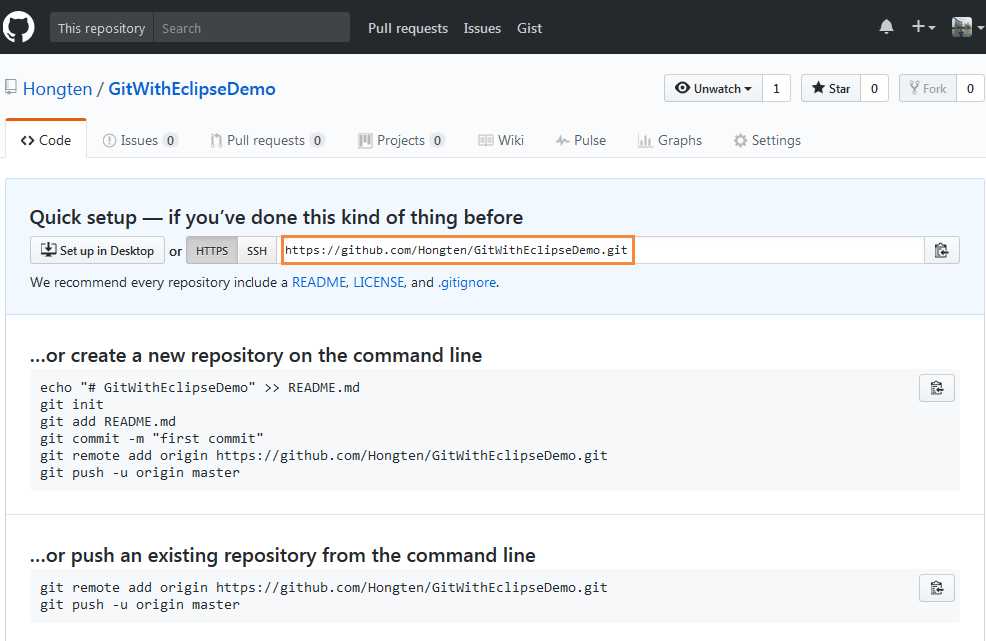Open Issues in the top navigation bar
986x641 pixels.
(x=482, y=28)
